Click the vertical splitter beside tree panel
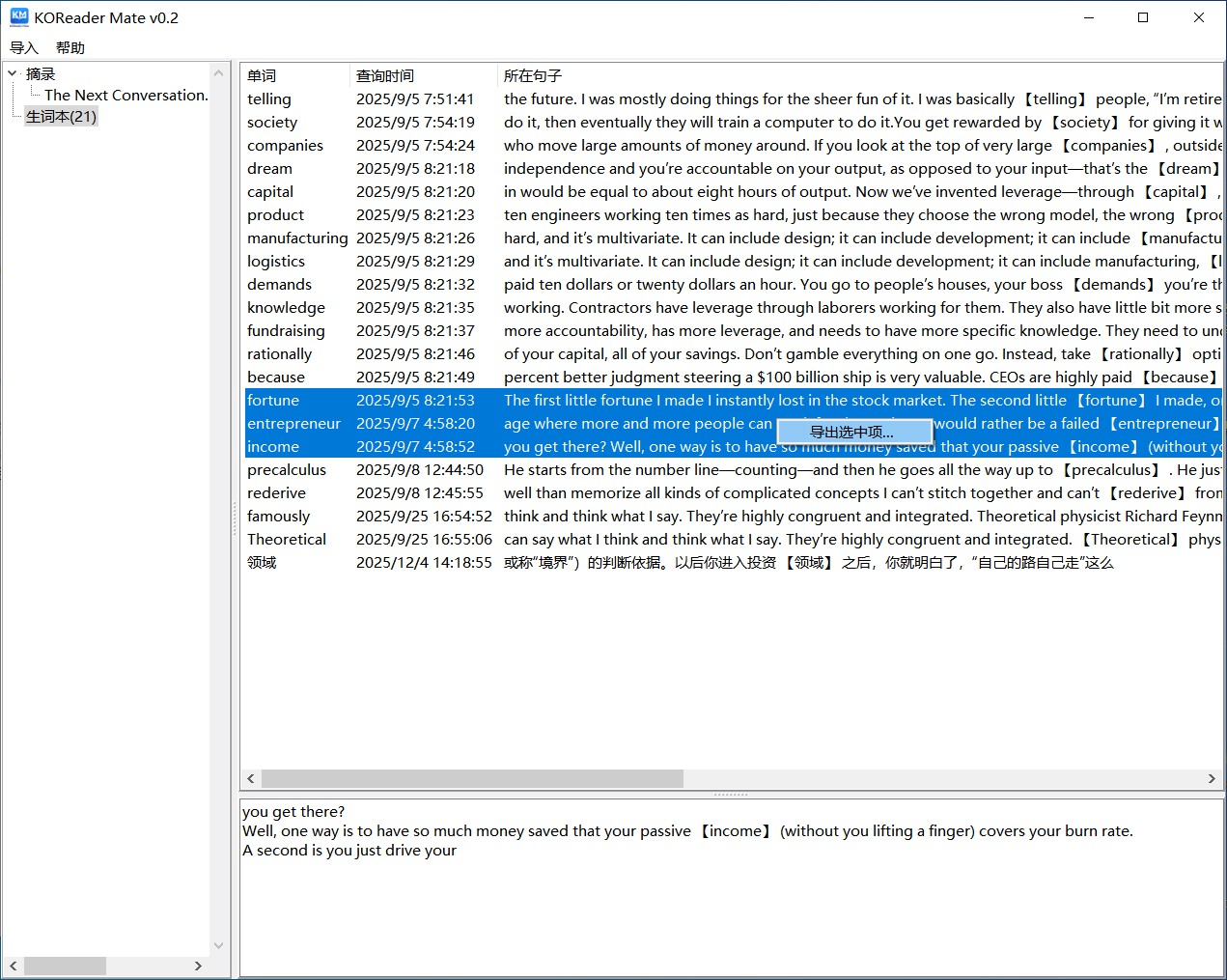The width and height of the screenshot is (1227, 980). coord(235,519)
